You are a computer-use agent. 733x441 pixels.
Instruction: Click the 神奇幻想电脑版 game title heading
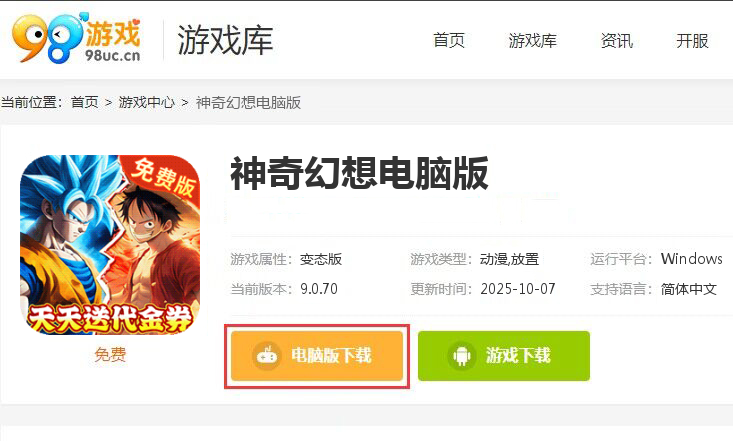point(359,174)
